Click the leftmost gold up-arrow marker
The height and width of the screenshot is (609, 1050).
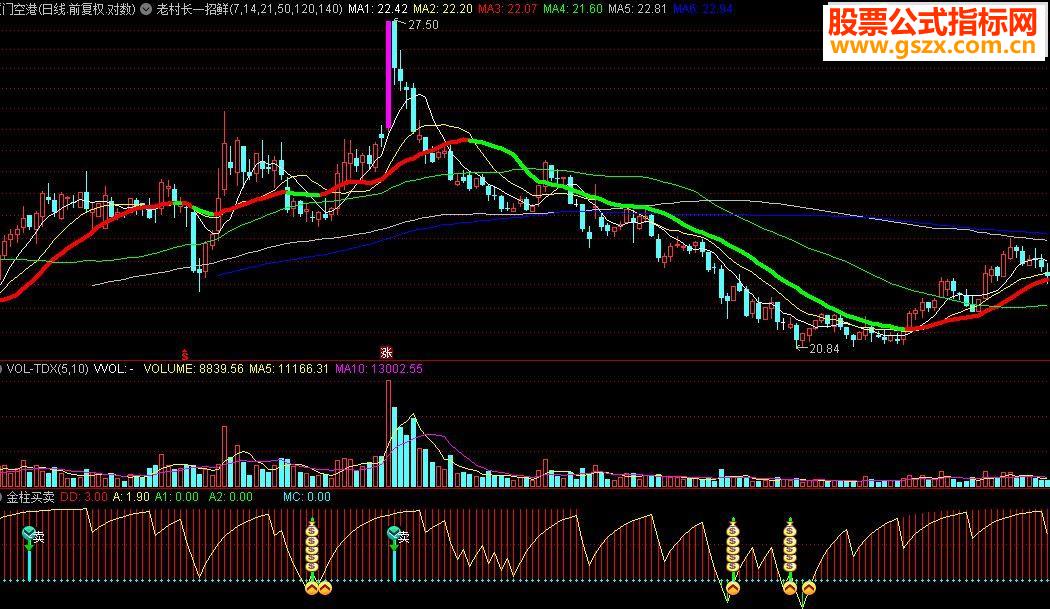click(x=311, y=588)
